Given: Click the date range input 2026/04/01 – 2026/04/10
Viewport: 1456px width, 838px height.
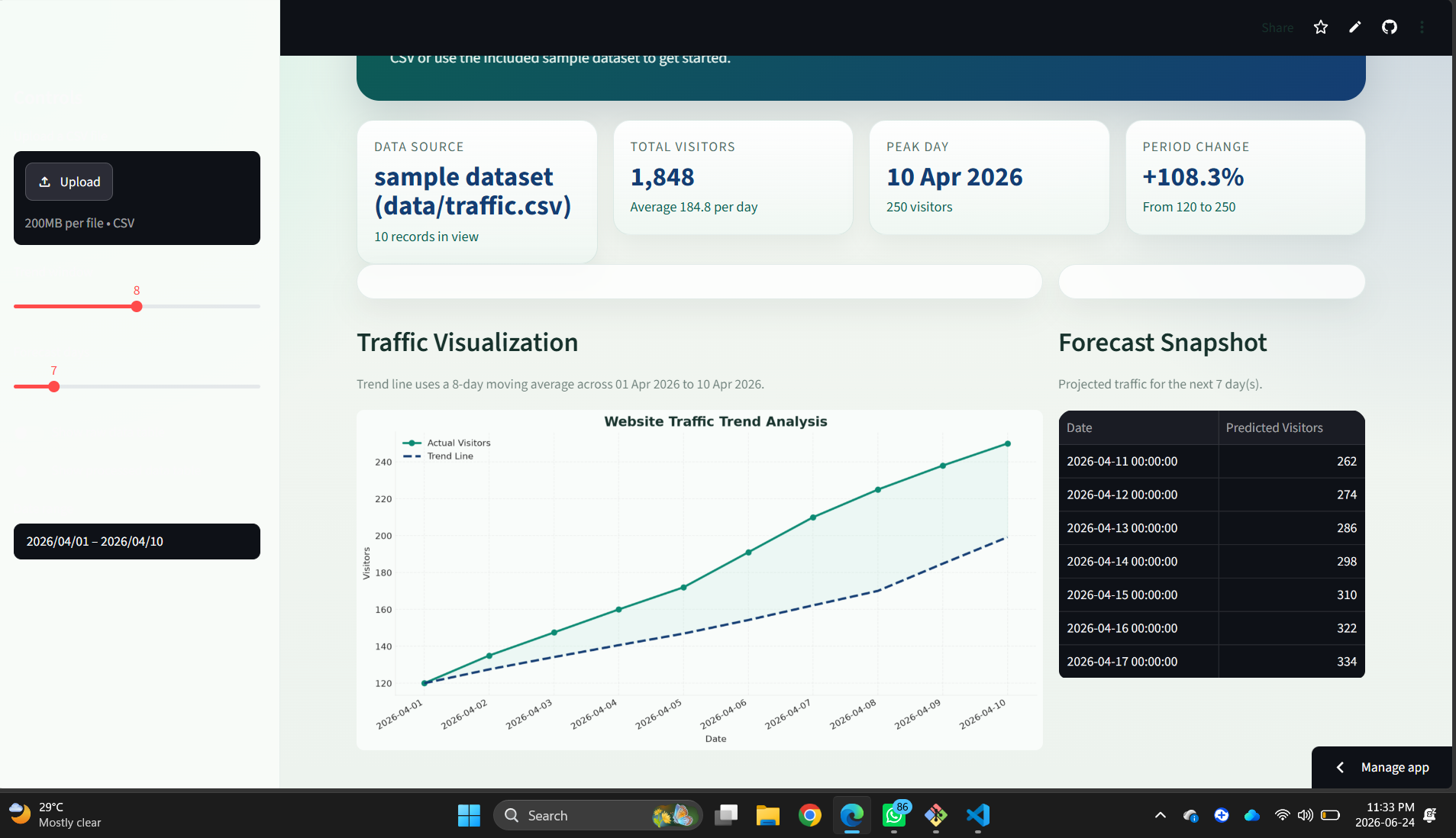Looking at the screenshot, I should point(137,541).
